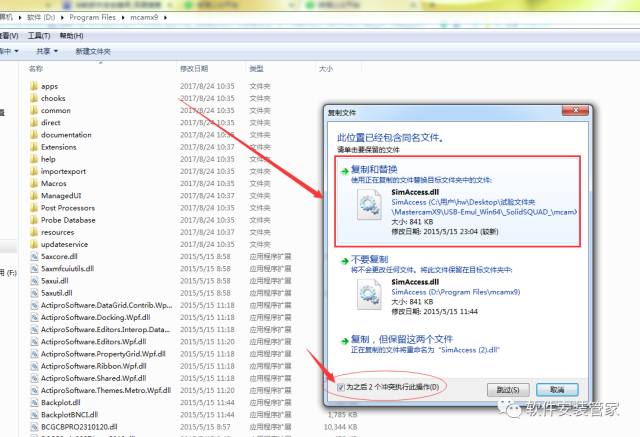The width and height of the screenshot is (640, 437).
Task: Open the Macros folder icon
Action: click(34, 184)
